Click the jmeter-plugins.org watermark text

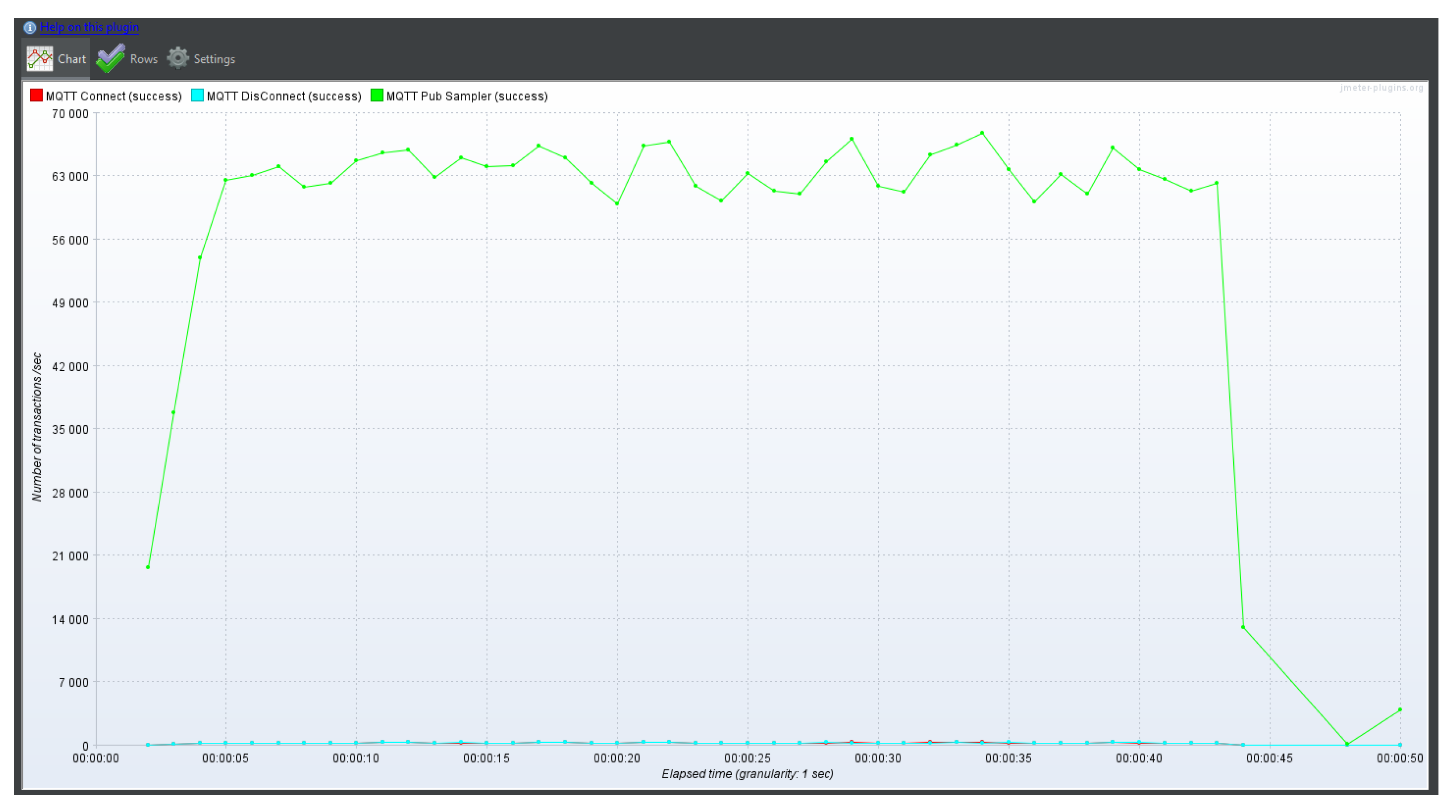click(1381, 88)
